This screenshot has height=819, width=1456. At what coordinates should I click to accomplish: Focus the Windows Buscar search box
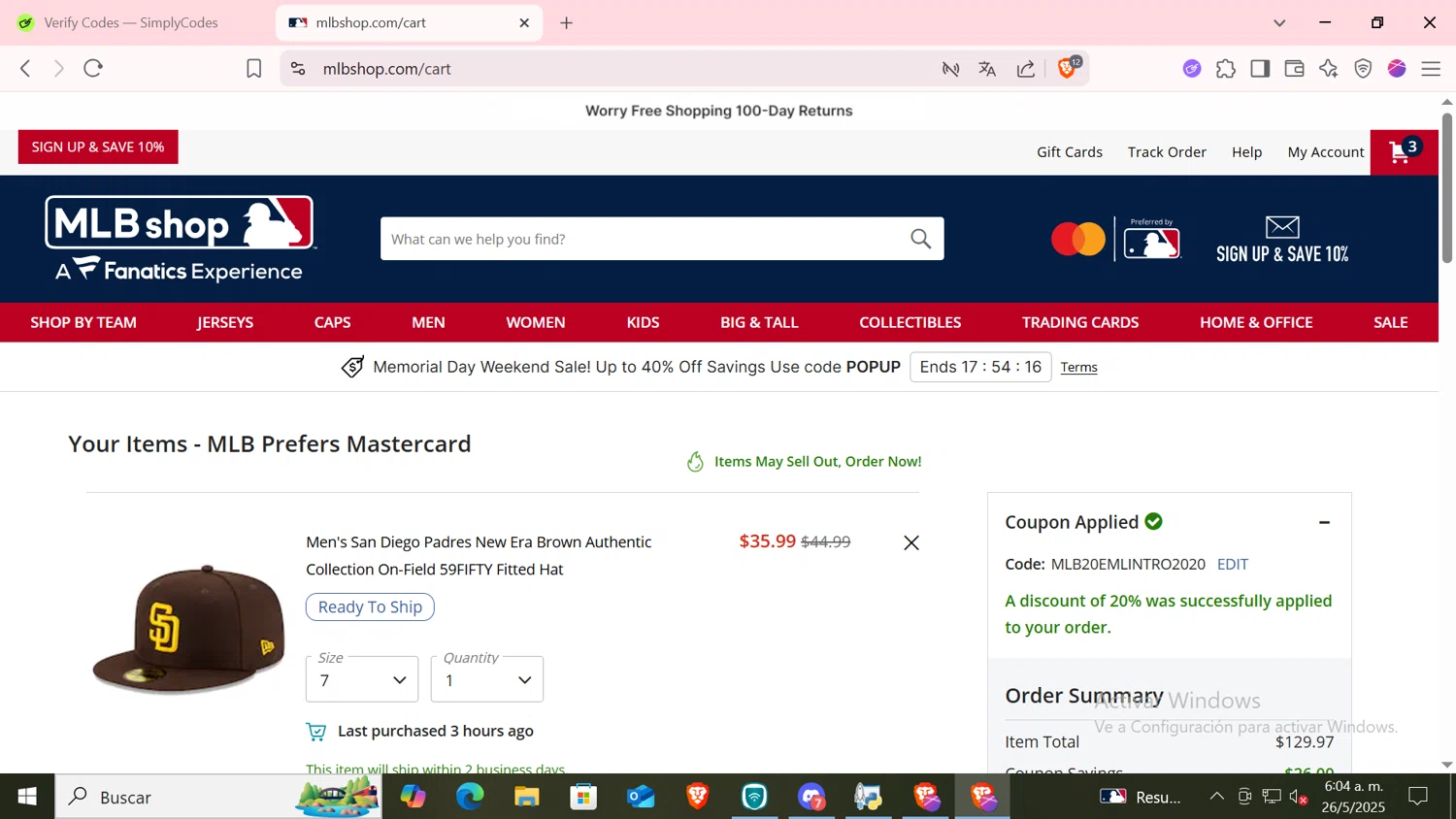click(218, 797)
